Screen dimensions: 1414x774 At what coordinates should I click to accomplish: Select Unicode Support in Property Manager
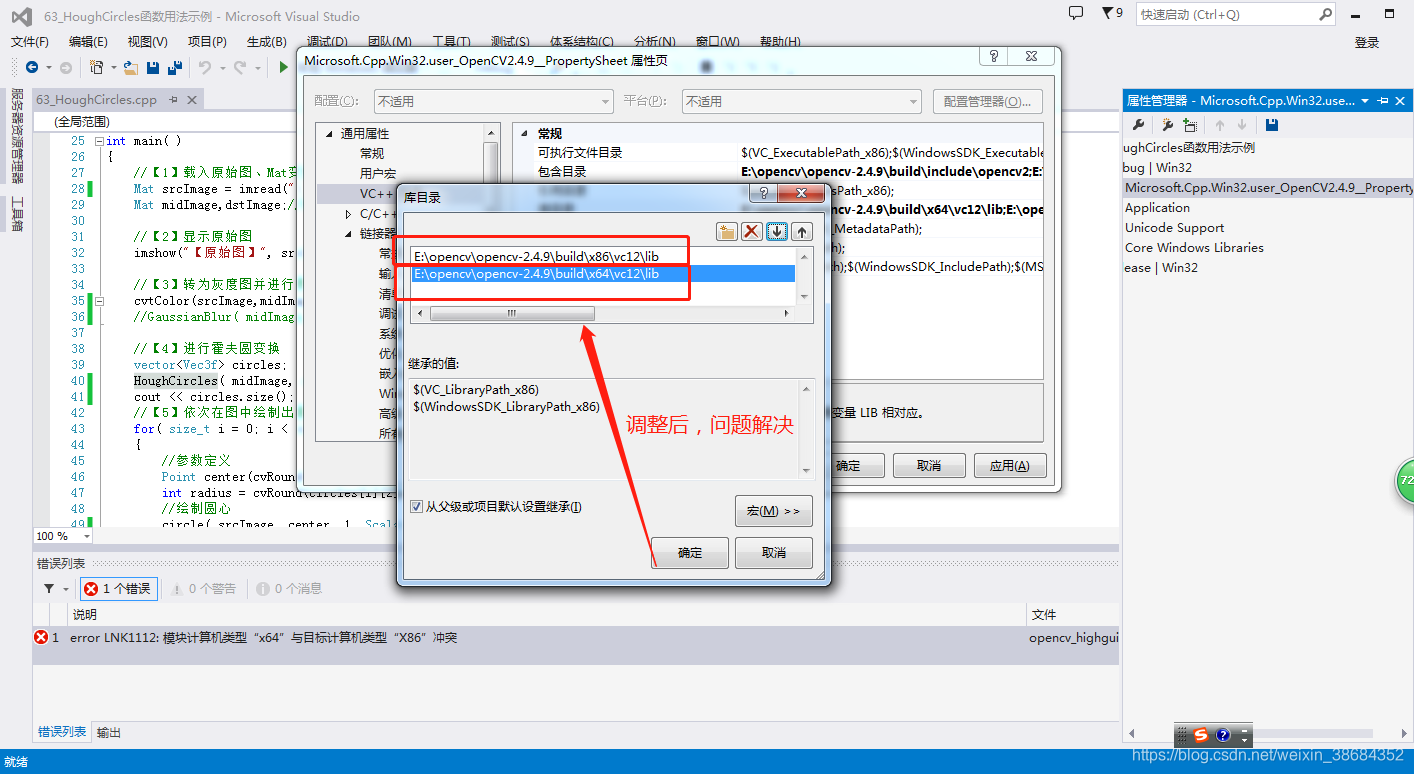tap(1174, 227)
